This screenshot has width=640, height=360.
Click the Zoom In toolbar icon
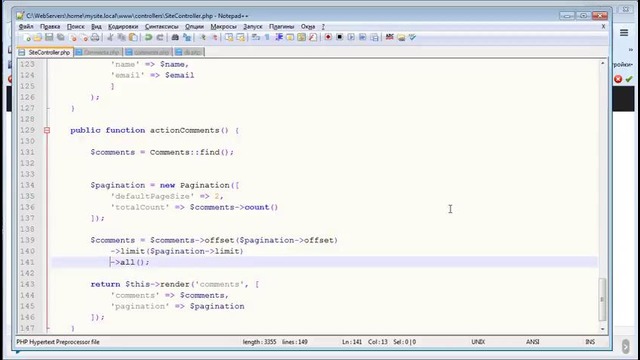pos(202,38)
